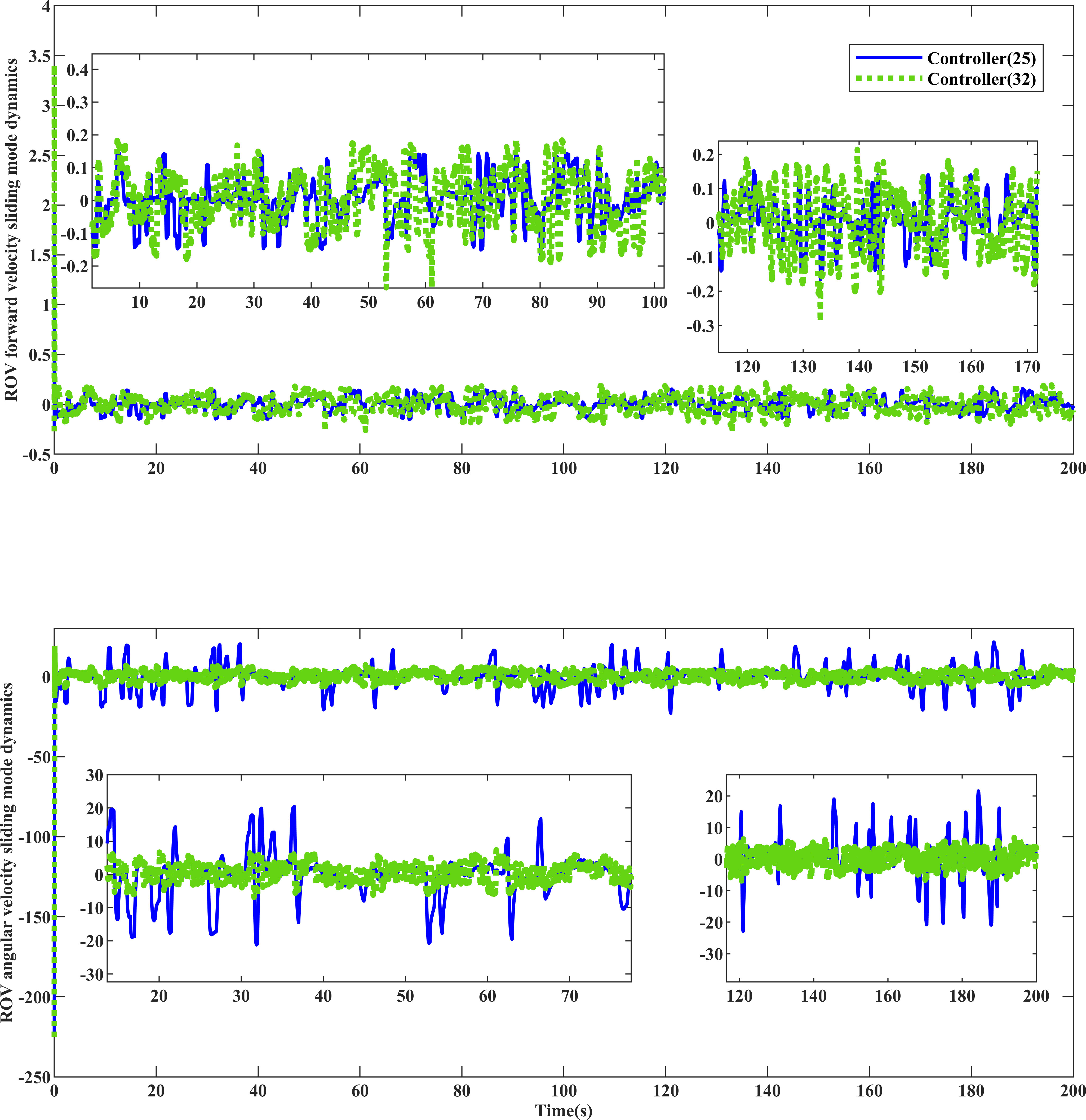The width and height of the screenshot is (1086, 1120).
Task: Click y tick 30 in bottom-left inset
Action: 94,775
